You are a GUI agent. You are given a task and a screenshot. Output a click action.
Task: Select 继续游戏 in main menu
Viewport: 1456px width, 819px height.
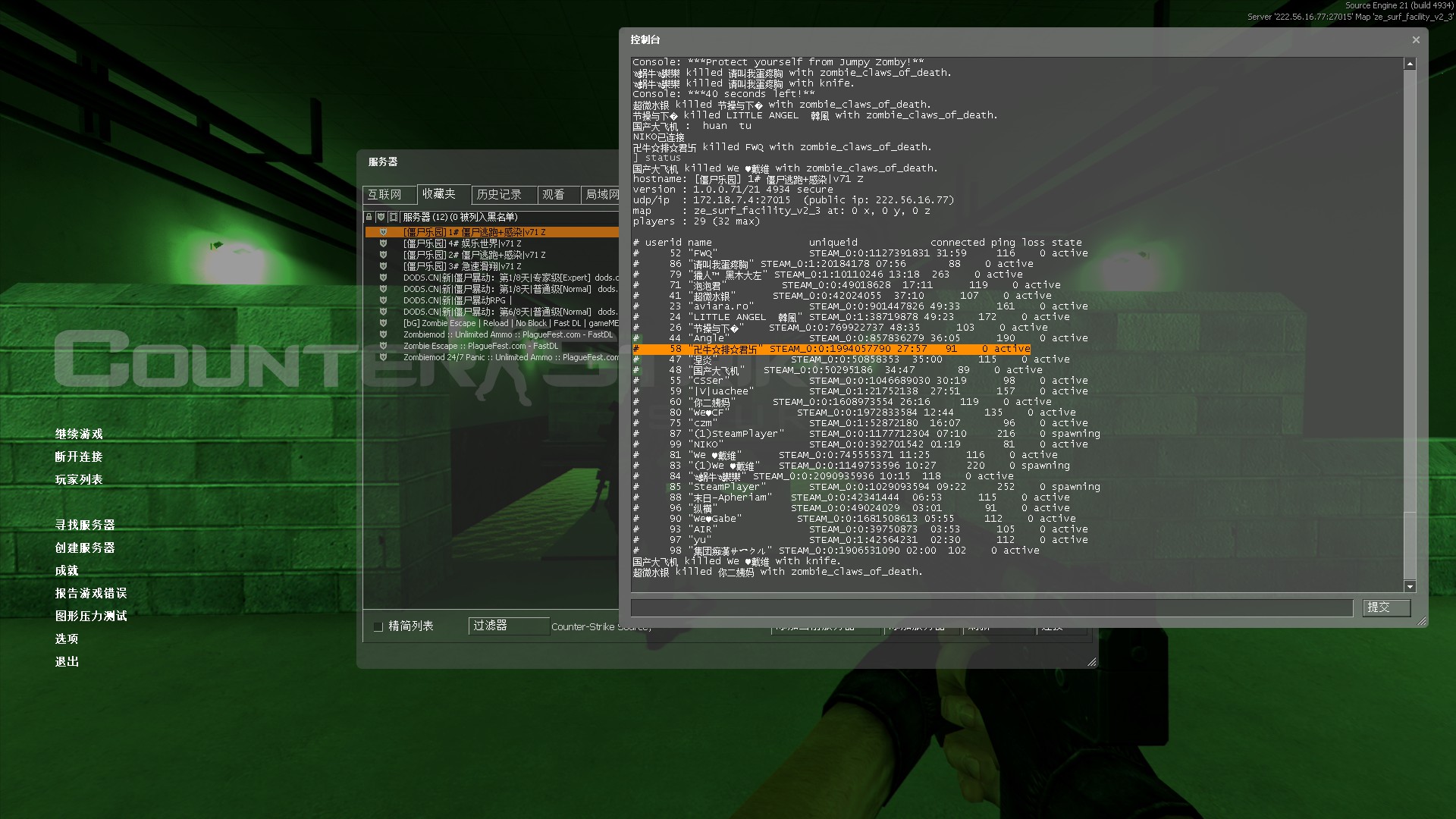click(79, 435)
